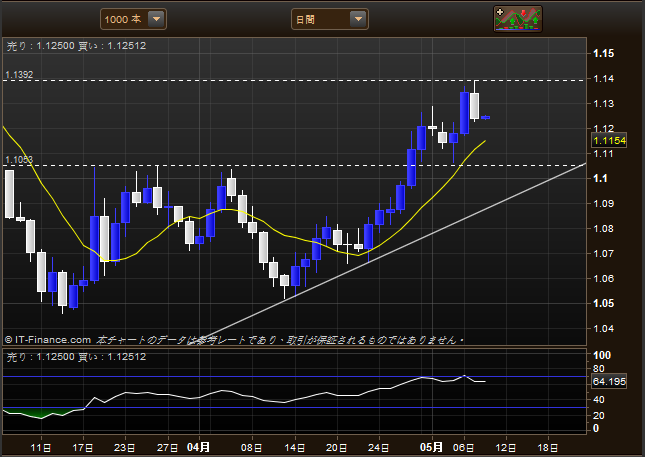Click the 1.05 price axis label
645x457 pixels.
603,304
